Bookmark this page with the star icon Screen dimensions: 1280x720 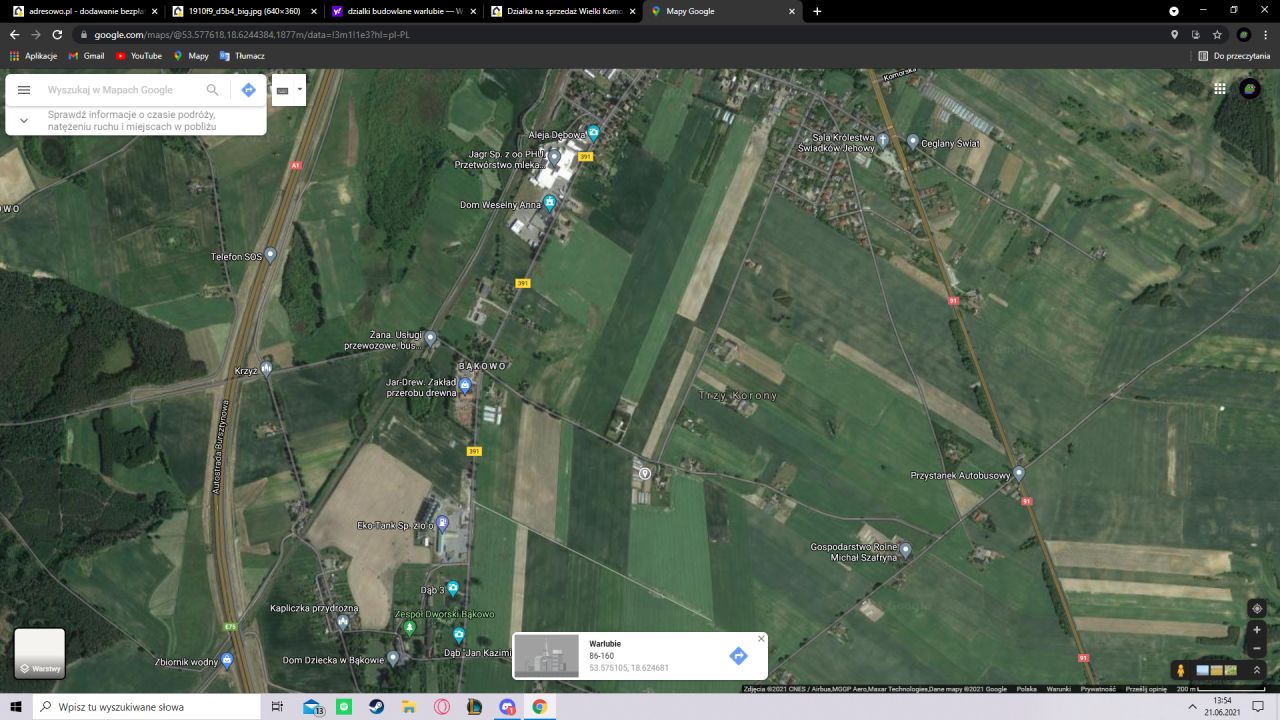pos(1217,34)
